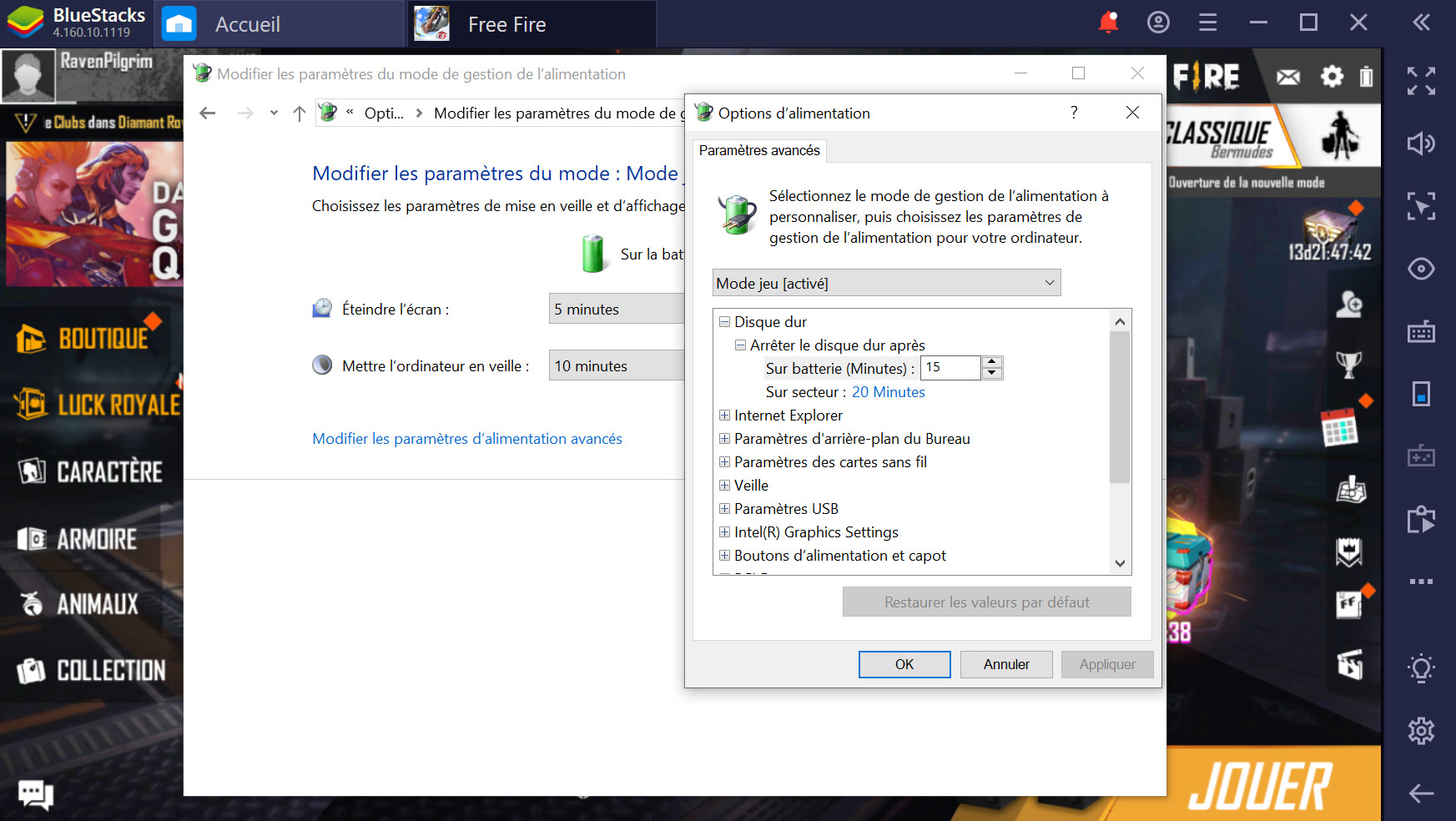Collapse Arrêter le disque dur après node
The image size is (1456, 821).
coord(740,345)
